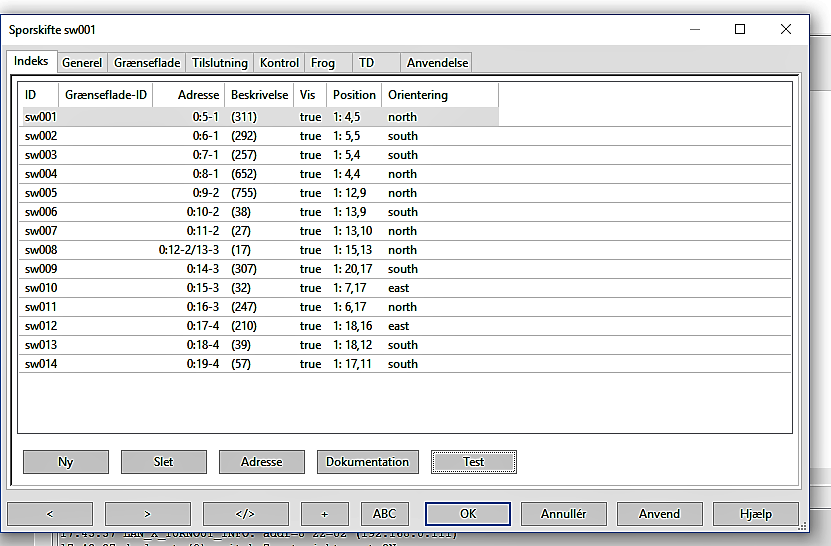Image resolution: width=831 pixels, height=546 pixels.
Task: Open the Kontrol tab
Action: (279, 63)
